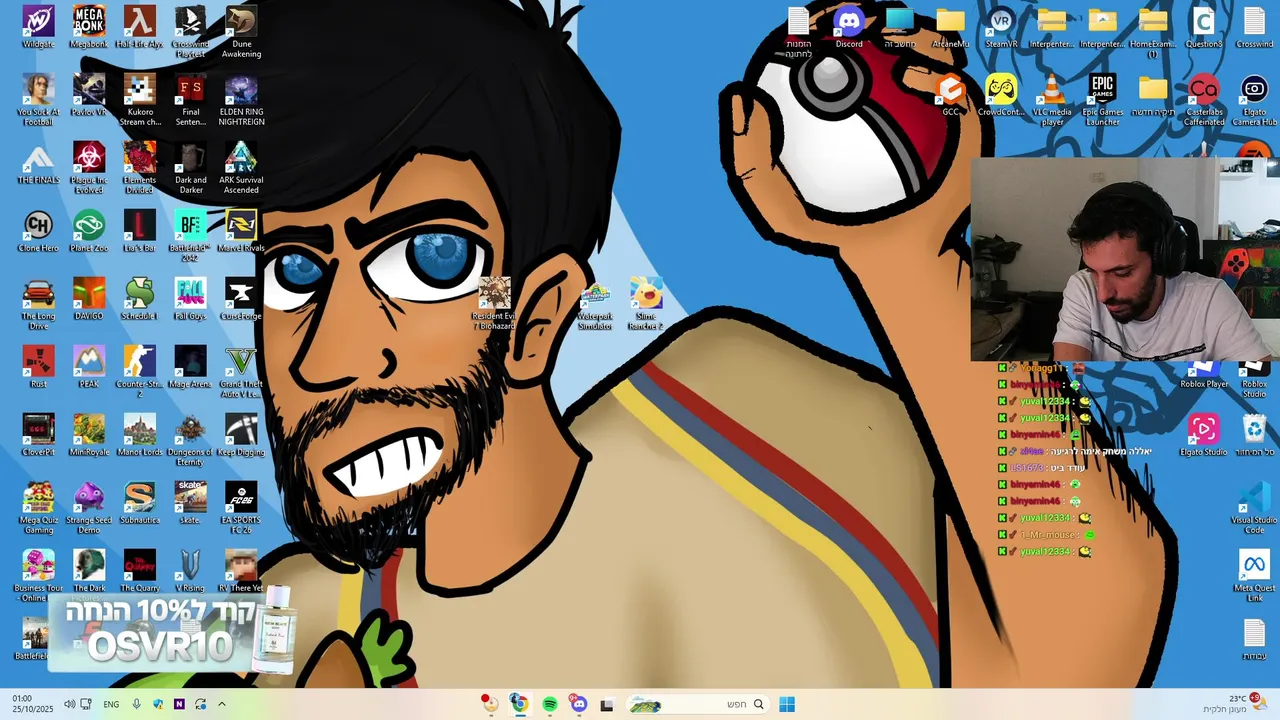Select the Planet Zoo desktop icon
1280x720 pixels.
(89, 231)
